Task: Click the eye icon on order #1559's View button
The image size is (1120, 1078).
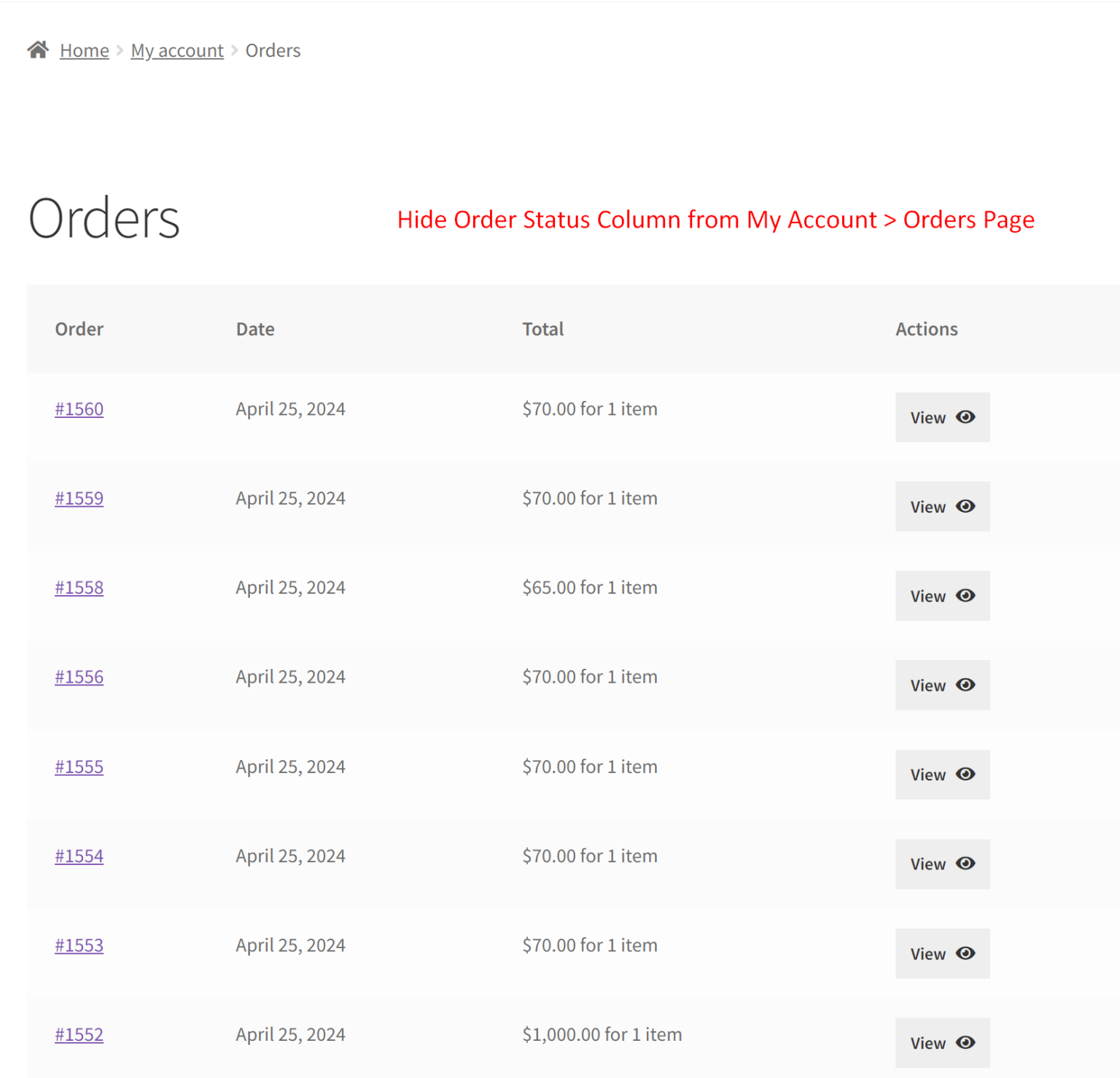Action: coord(965,506)
